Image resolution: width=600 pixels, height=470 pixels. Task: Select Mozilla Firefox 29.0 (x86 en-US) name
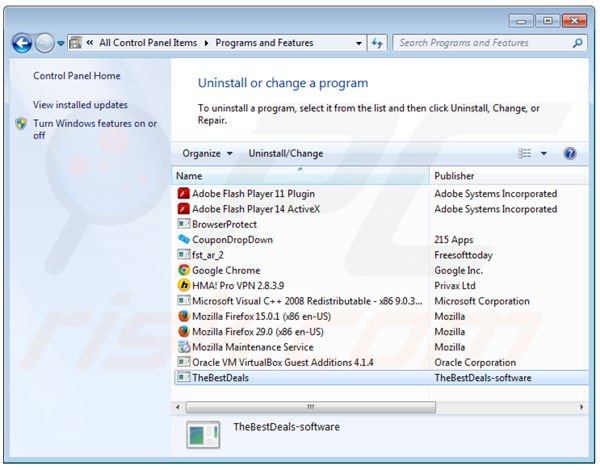pyautogui.click(x=258, y=331)
